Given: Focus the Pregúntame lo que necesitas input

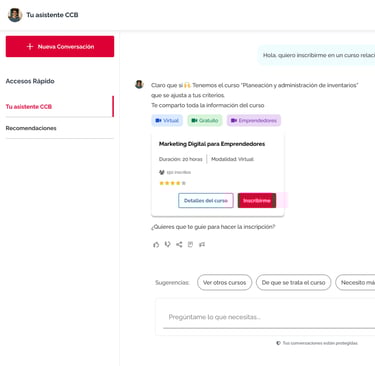Looking at the screenshot, I should (x=269, y=317).
